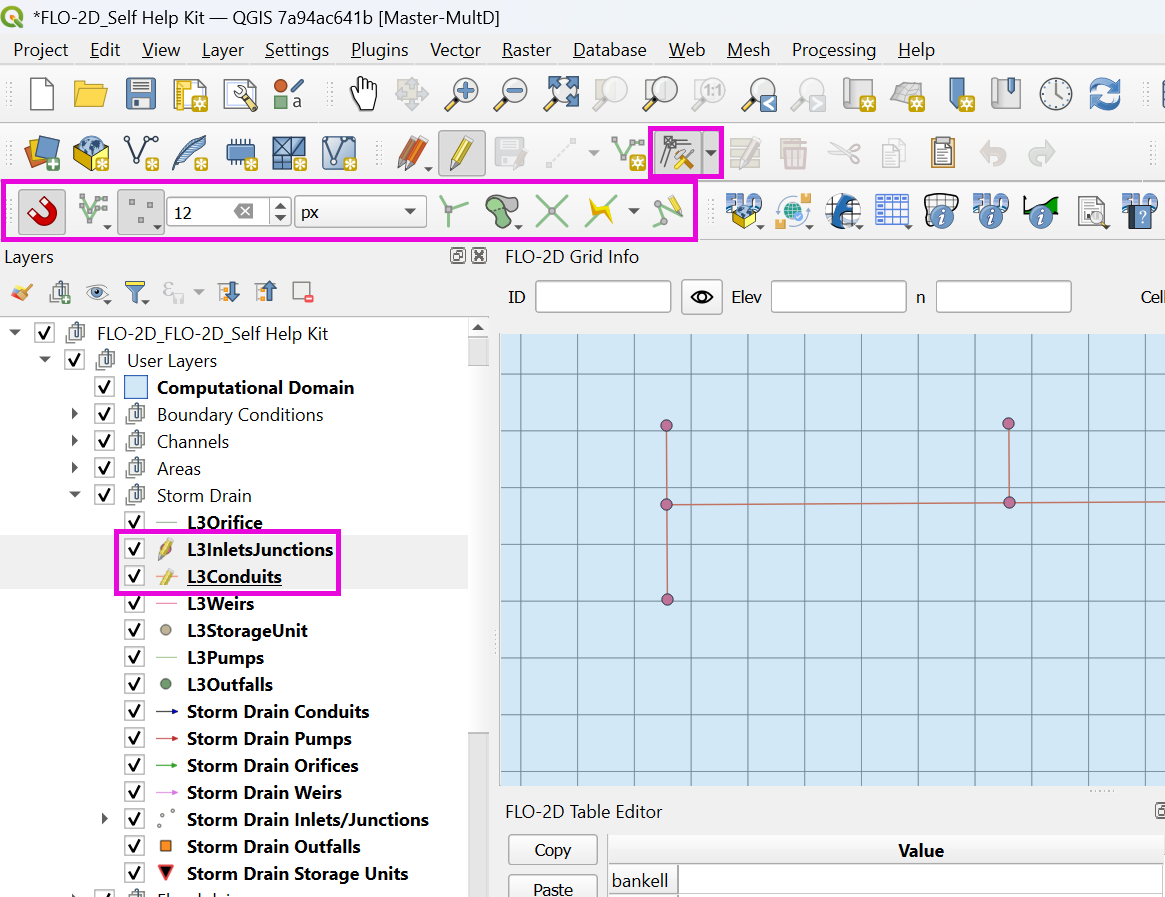Expand the Boundary Conditions layer group
This screenshot has width=1165, height=897.
[75, 415]
